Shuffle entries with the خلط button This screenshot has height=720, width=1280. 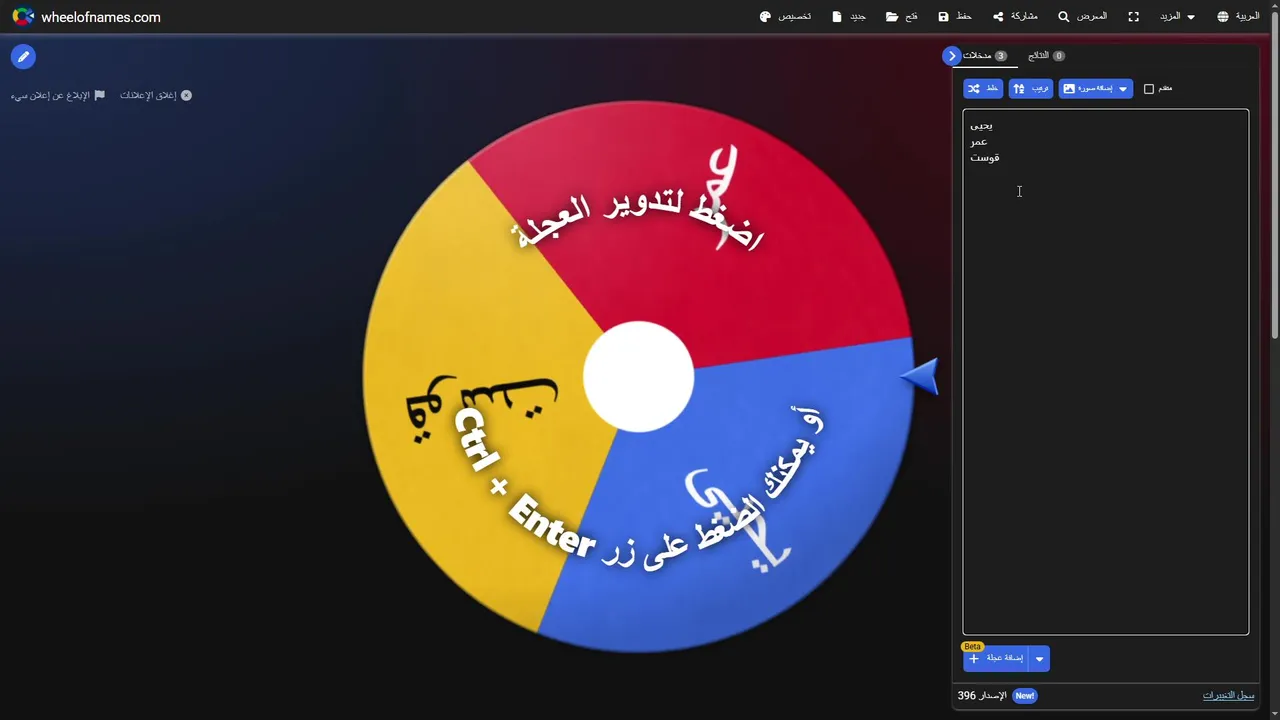(x=983, y=89)
